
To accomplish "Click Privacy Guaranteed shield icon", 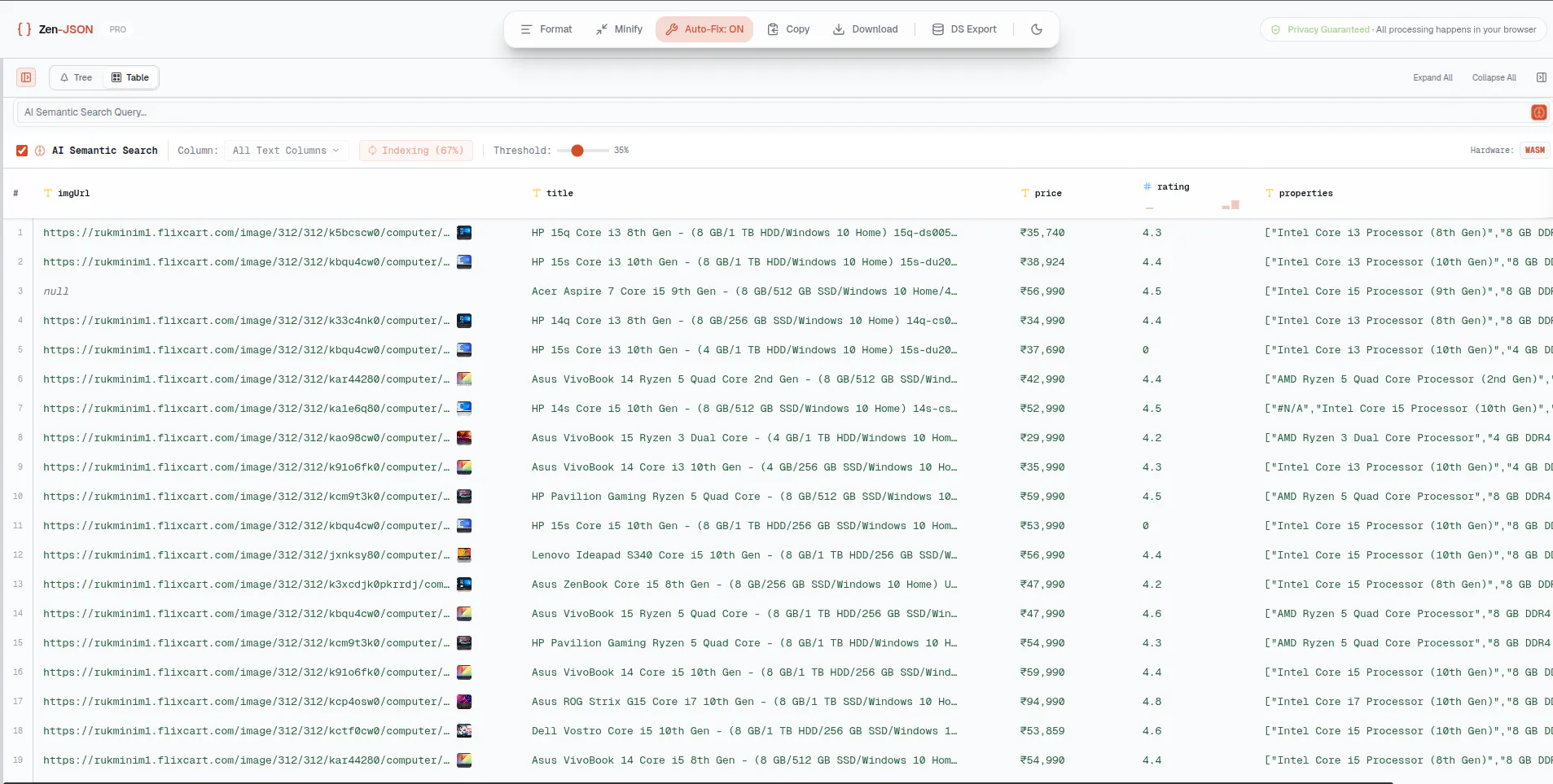I will pyautogui.click(x=1275, y=29).
